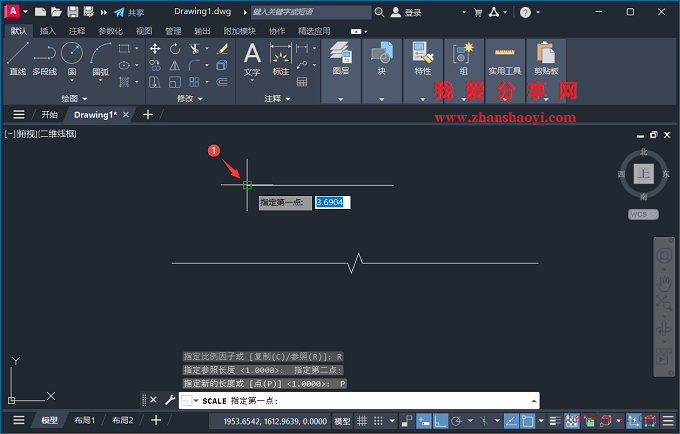Switch to the 插入 ribbon tab
Screen dimensions: 680x434
[48, 31]
